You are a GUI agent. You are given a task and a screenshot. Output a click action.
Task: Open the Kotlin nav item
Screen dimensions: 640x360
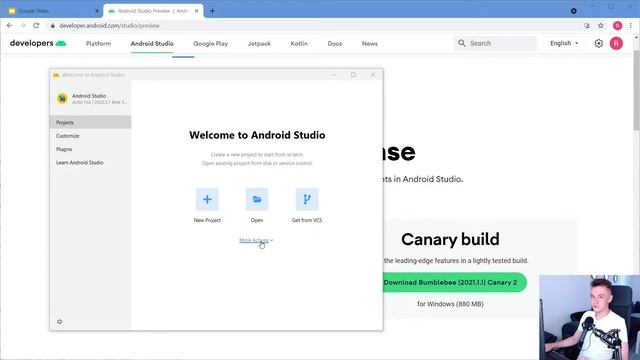click(x=299, y=44)
